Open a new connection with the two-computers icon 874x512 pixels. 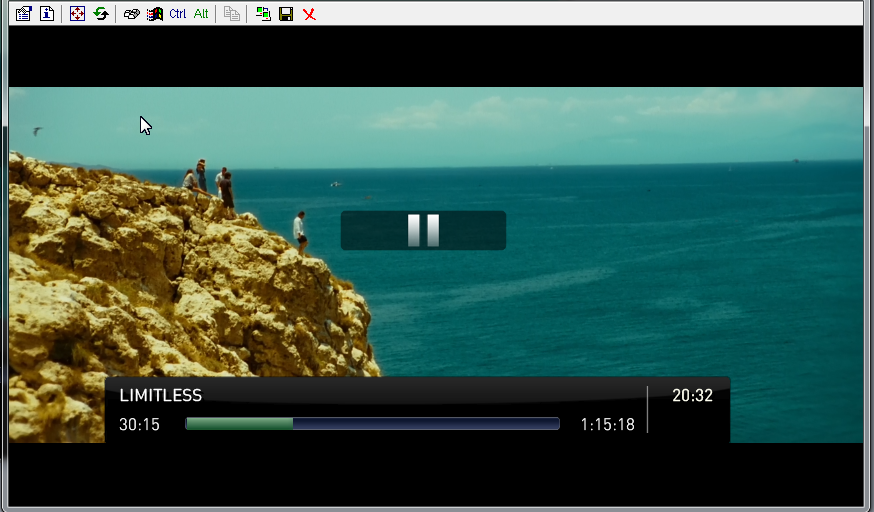click(x=263, y=13)
